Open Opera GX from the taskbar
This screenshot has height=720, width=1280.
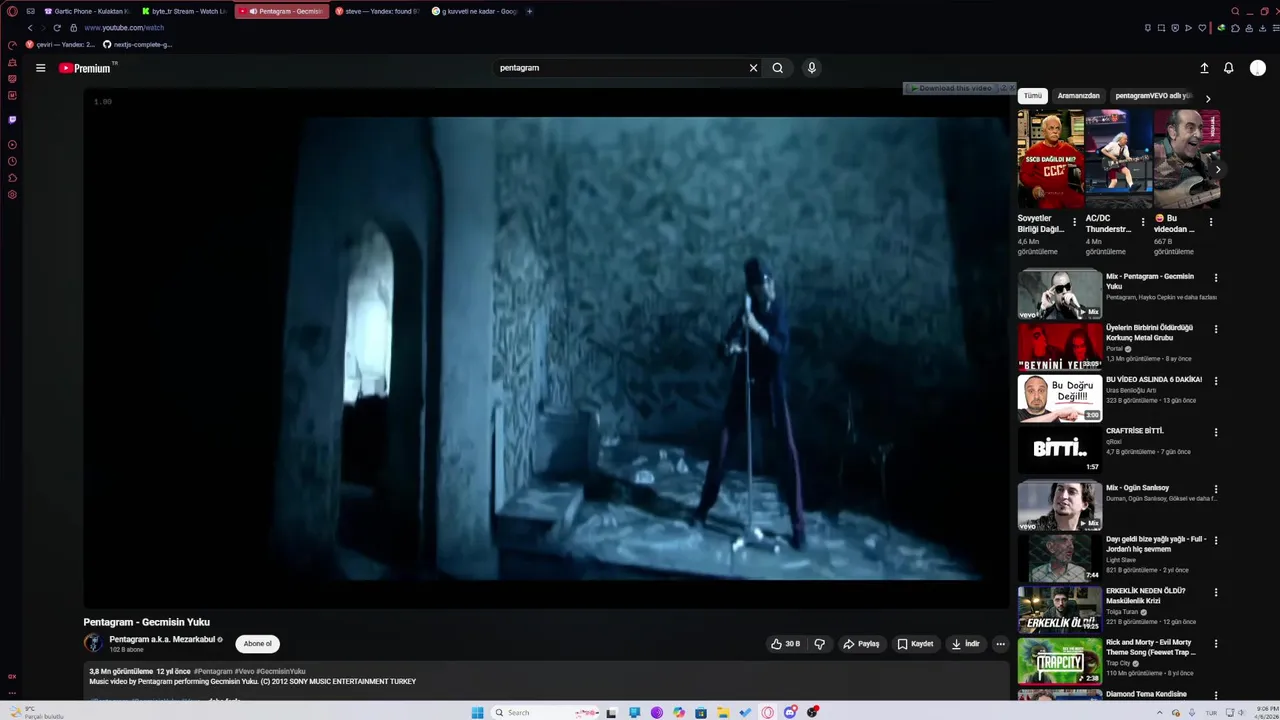coord(768,712)
